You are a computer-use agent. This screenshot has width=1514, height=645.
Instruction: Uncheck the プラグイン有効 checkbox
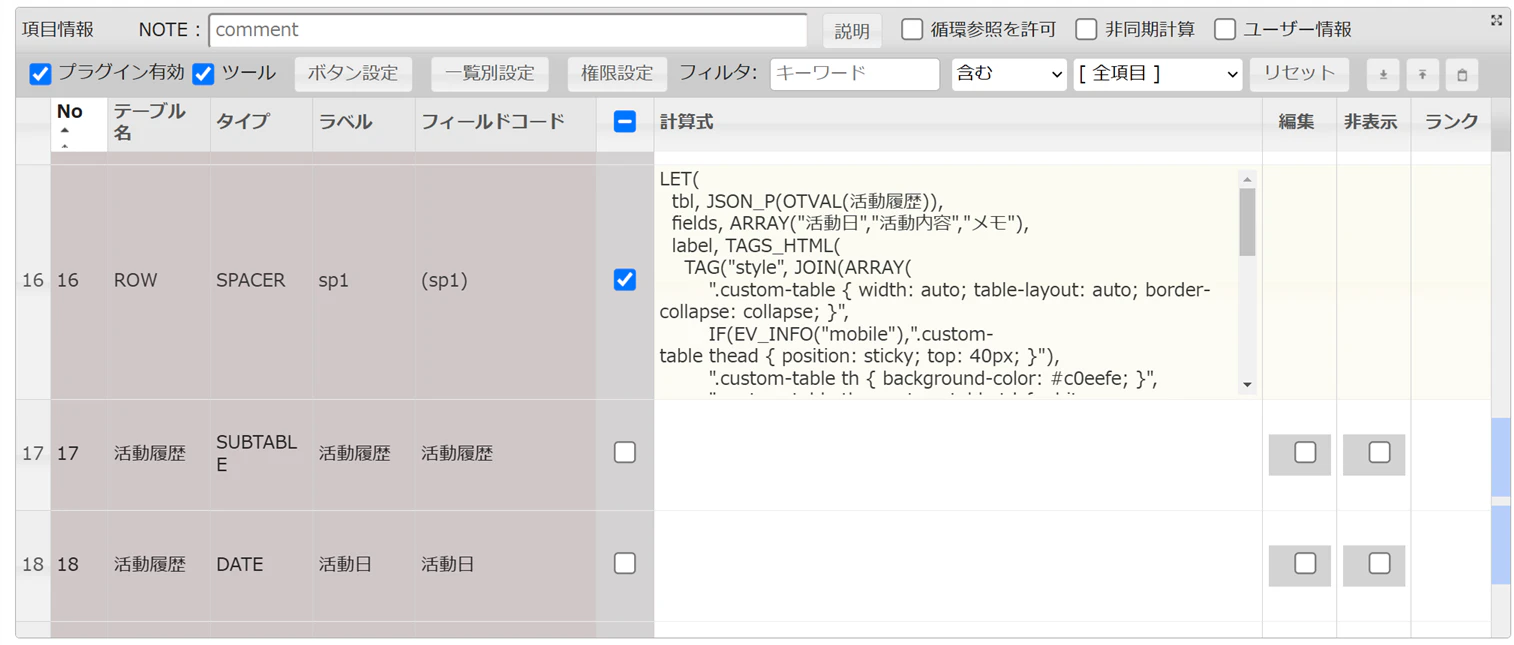click(40, 73)
